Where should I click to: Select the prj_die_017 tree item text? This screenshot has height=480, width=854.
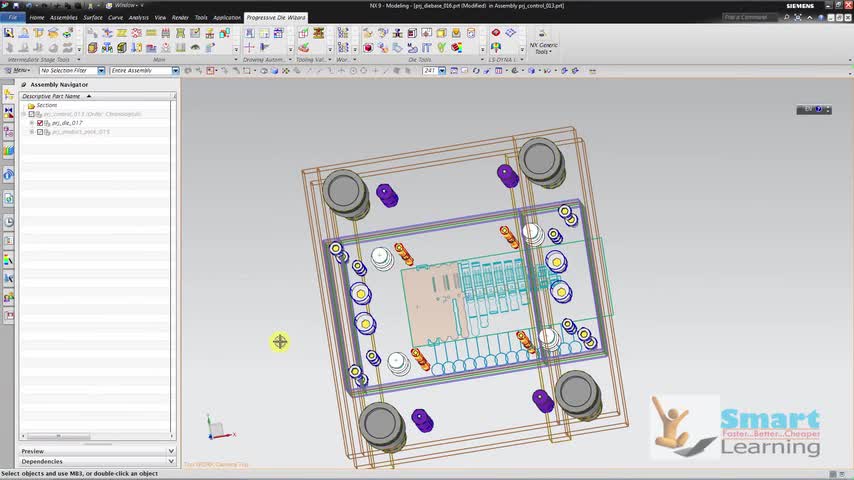[67, 123]
